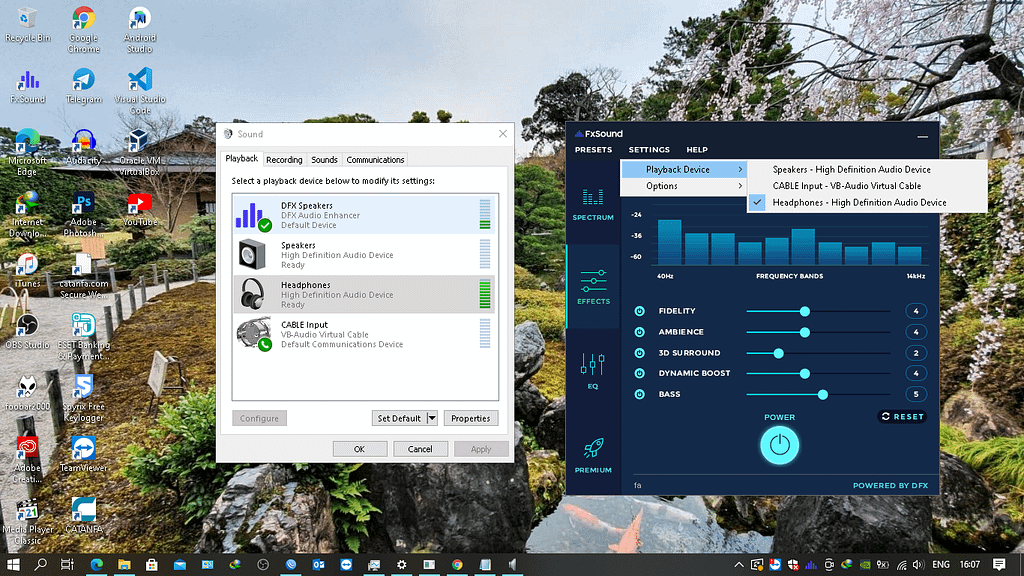Select DFX Speakers in the playback device list
The height and width of the screenshot is (576, 1024).
[364, 215]
